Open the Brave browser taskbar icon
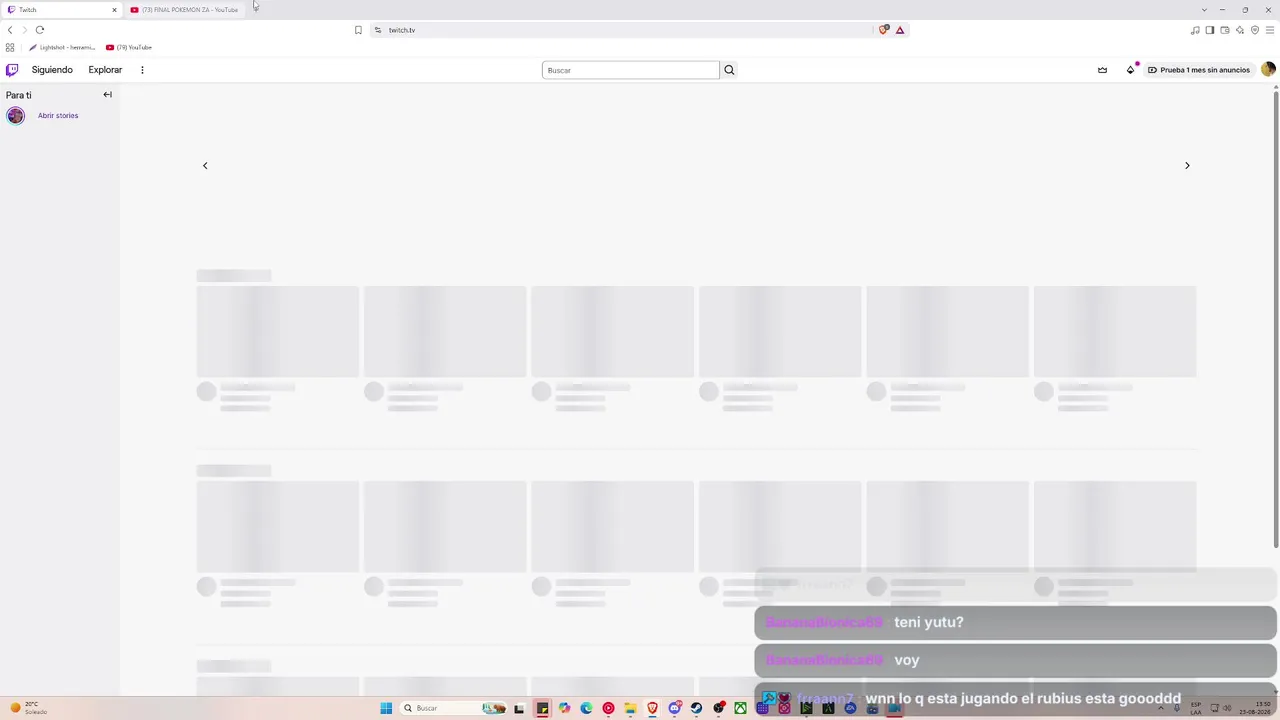 [x=652, y=708]
